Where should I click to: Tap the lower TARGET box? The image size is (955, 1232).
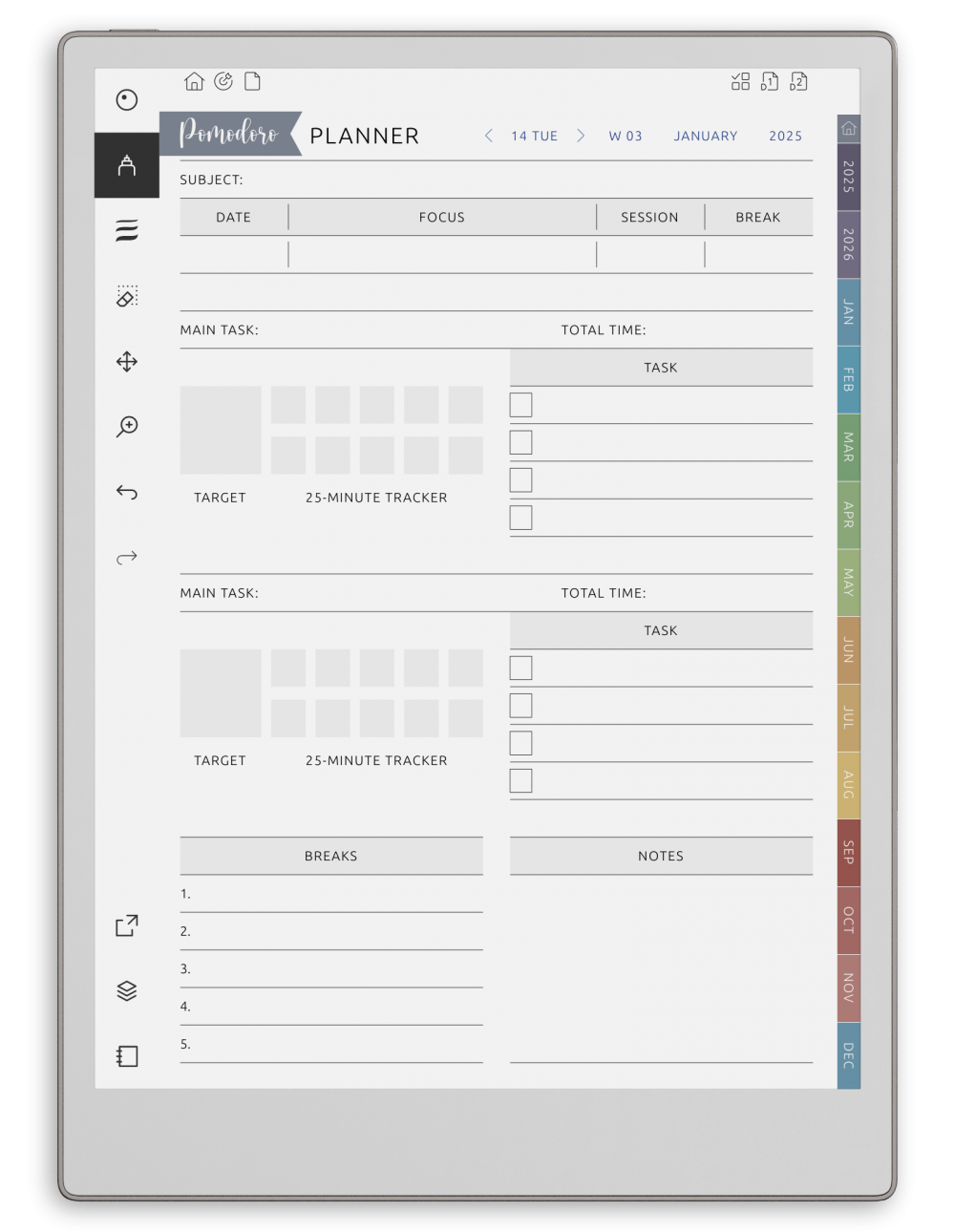click(221, 693)
